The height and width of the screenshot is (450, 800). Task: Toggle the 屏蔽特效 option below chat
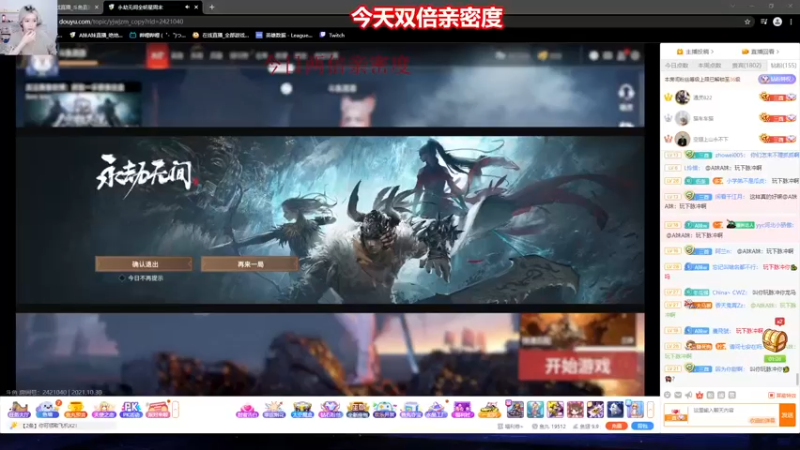tap(782, 395)
